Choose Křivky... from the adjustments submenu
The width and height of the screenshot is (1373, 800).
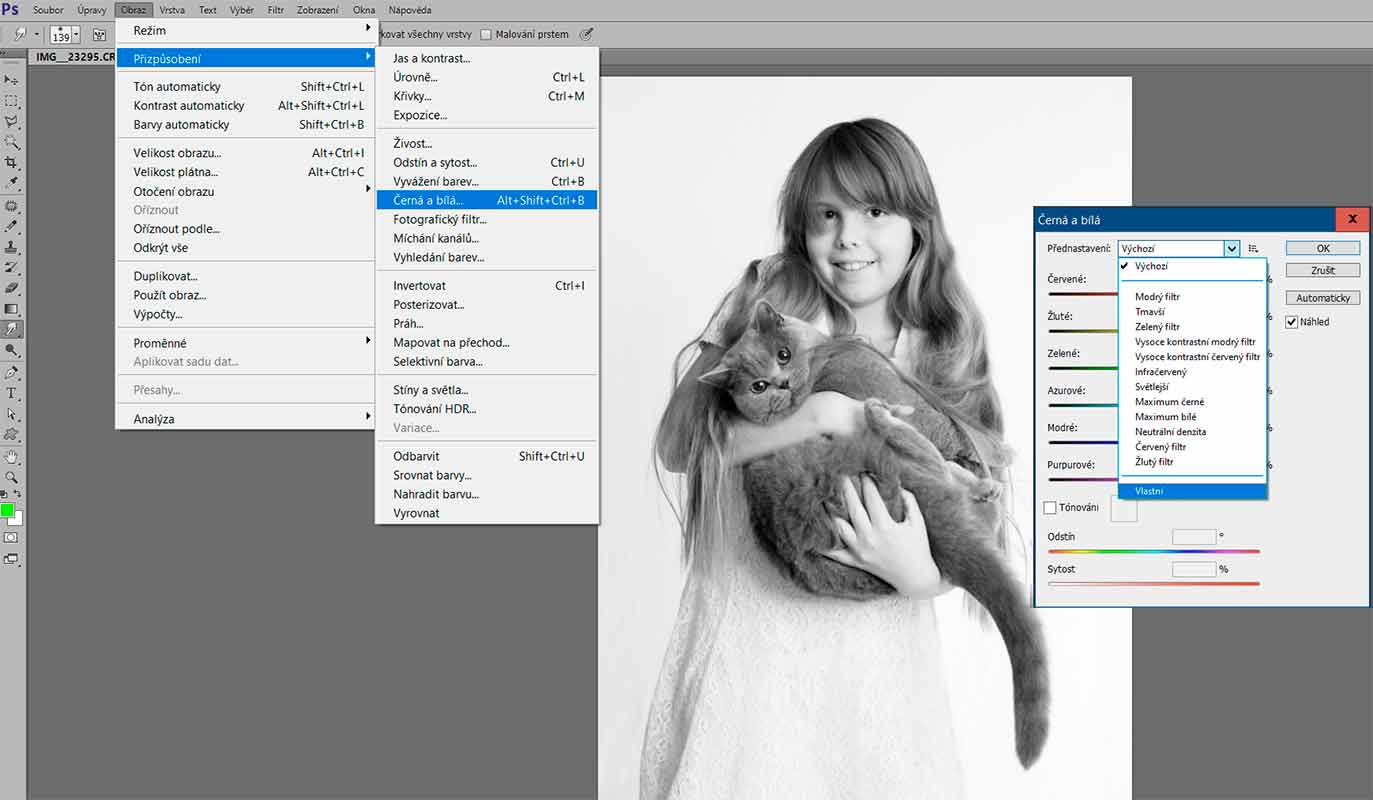point(412,96)
